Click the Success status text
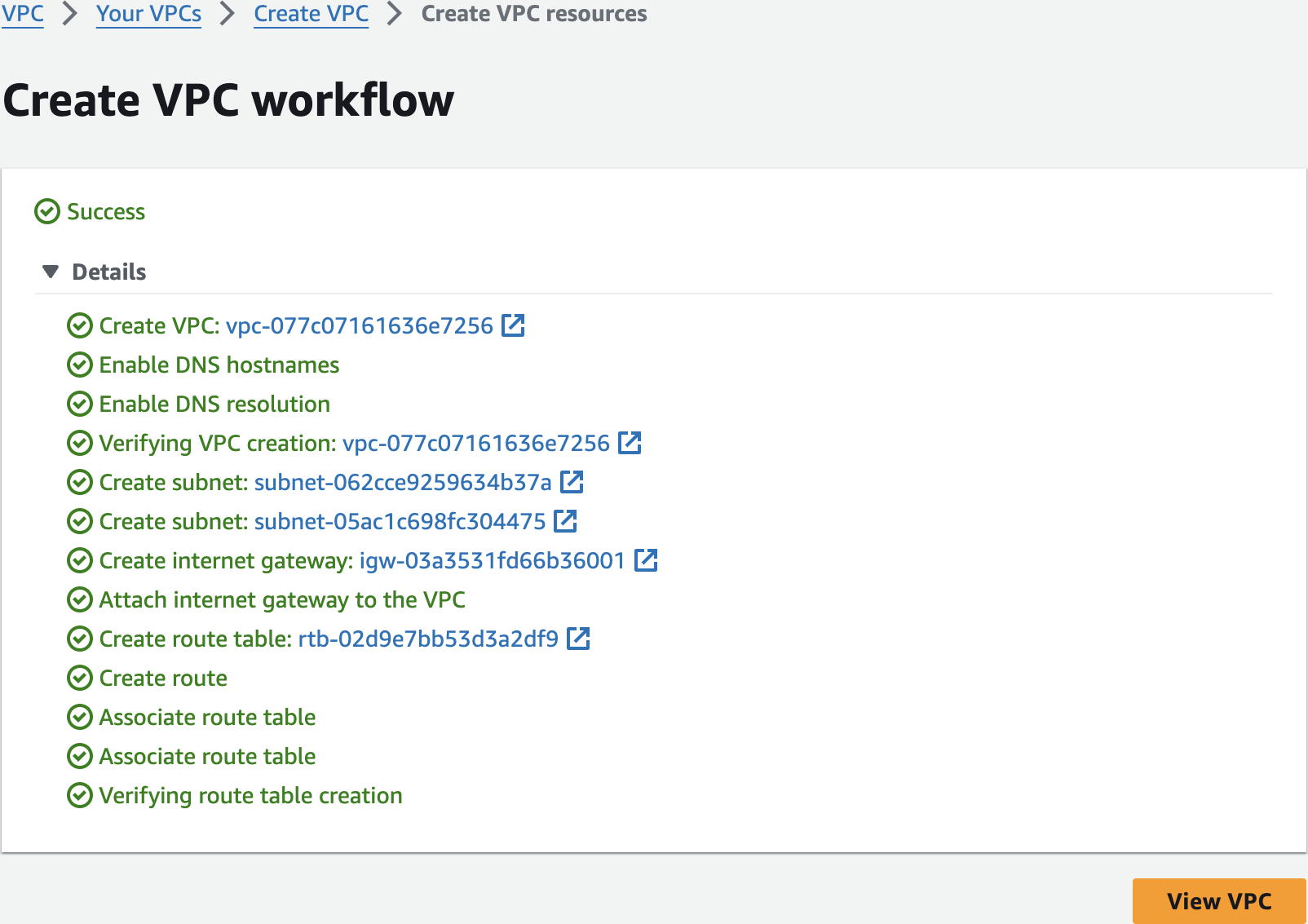Image resolution: width=1308 pixels, height=924 pixels. coord(106,212)
